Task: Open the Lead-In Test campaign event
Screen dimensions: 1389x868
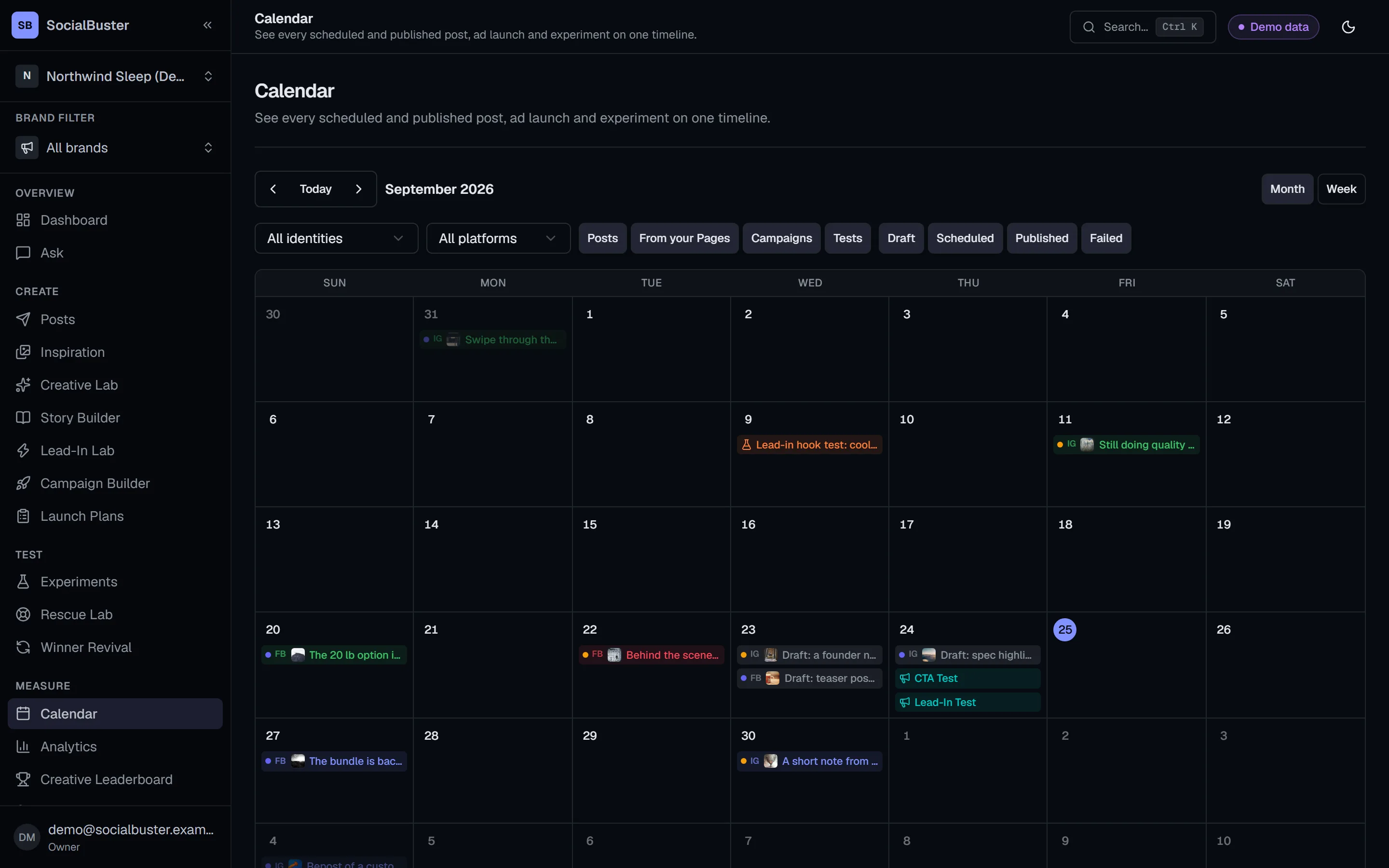Action: (x=967, y=703)
